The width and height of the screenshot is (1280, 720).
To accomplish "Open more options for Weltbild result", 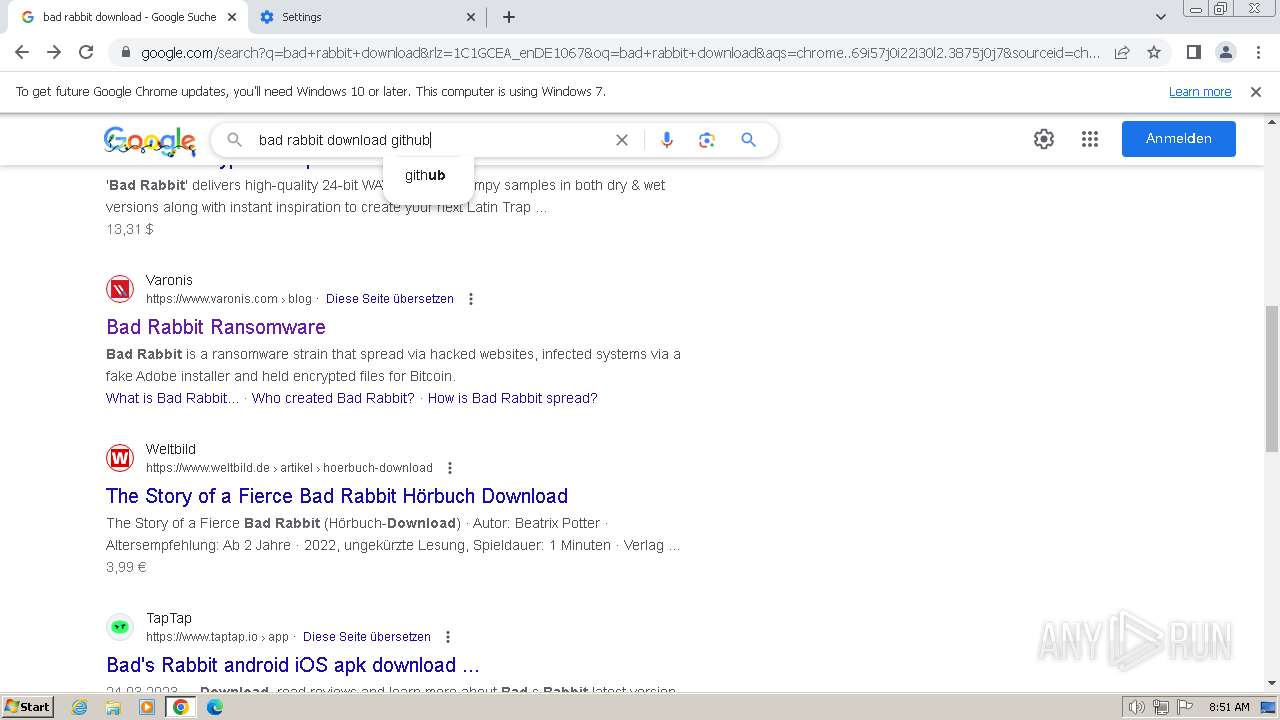I will click(450, 468).
